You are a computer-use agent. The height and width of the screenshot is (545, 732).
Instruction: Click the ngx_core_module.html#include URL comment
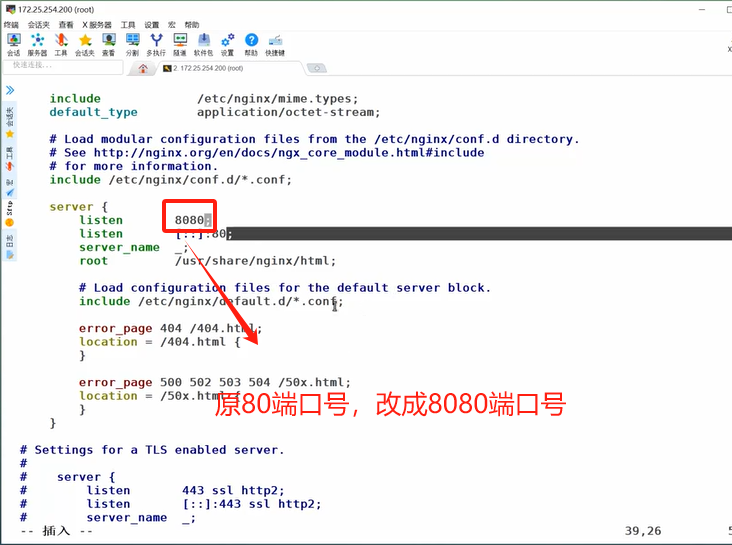tap(289, 153)
